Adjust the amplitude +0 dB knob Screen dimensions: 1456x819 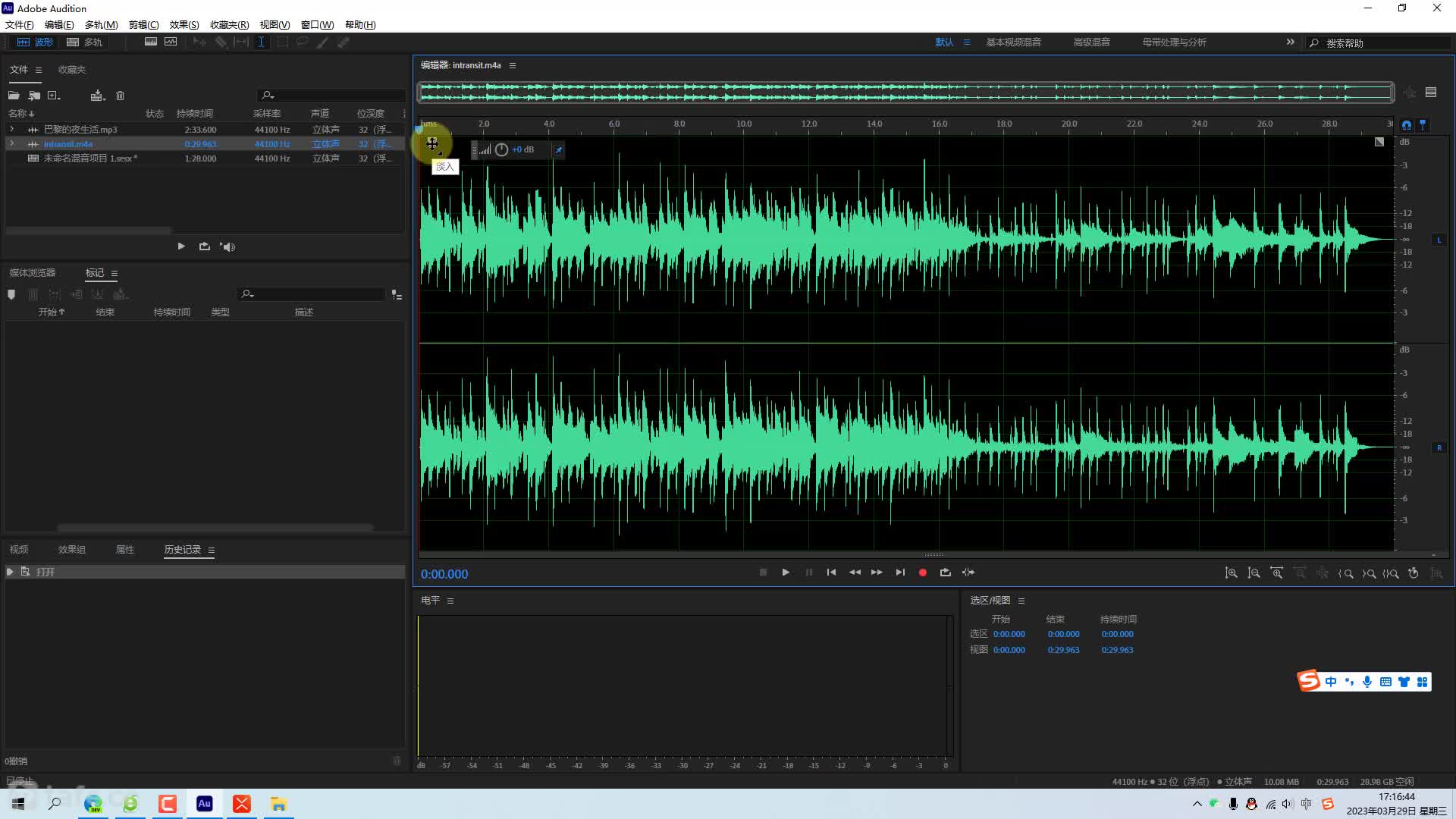(x=501, y=150)
